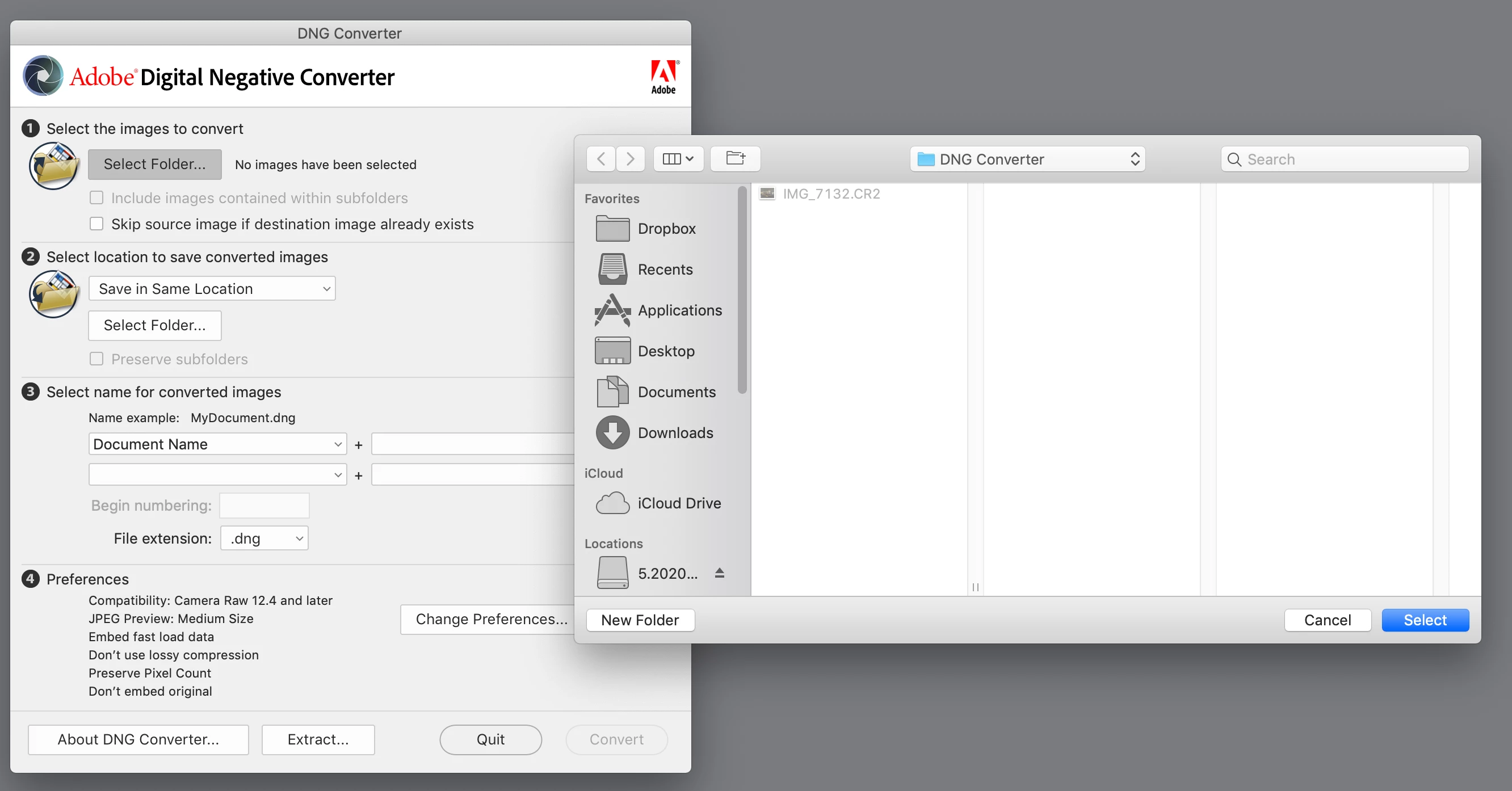Viewport: 1512px width, 791px height.
Task: Toggle Include images contained within subfolders
Action: point(96,197)
